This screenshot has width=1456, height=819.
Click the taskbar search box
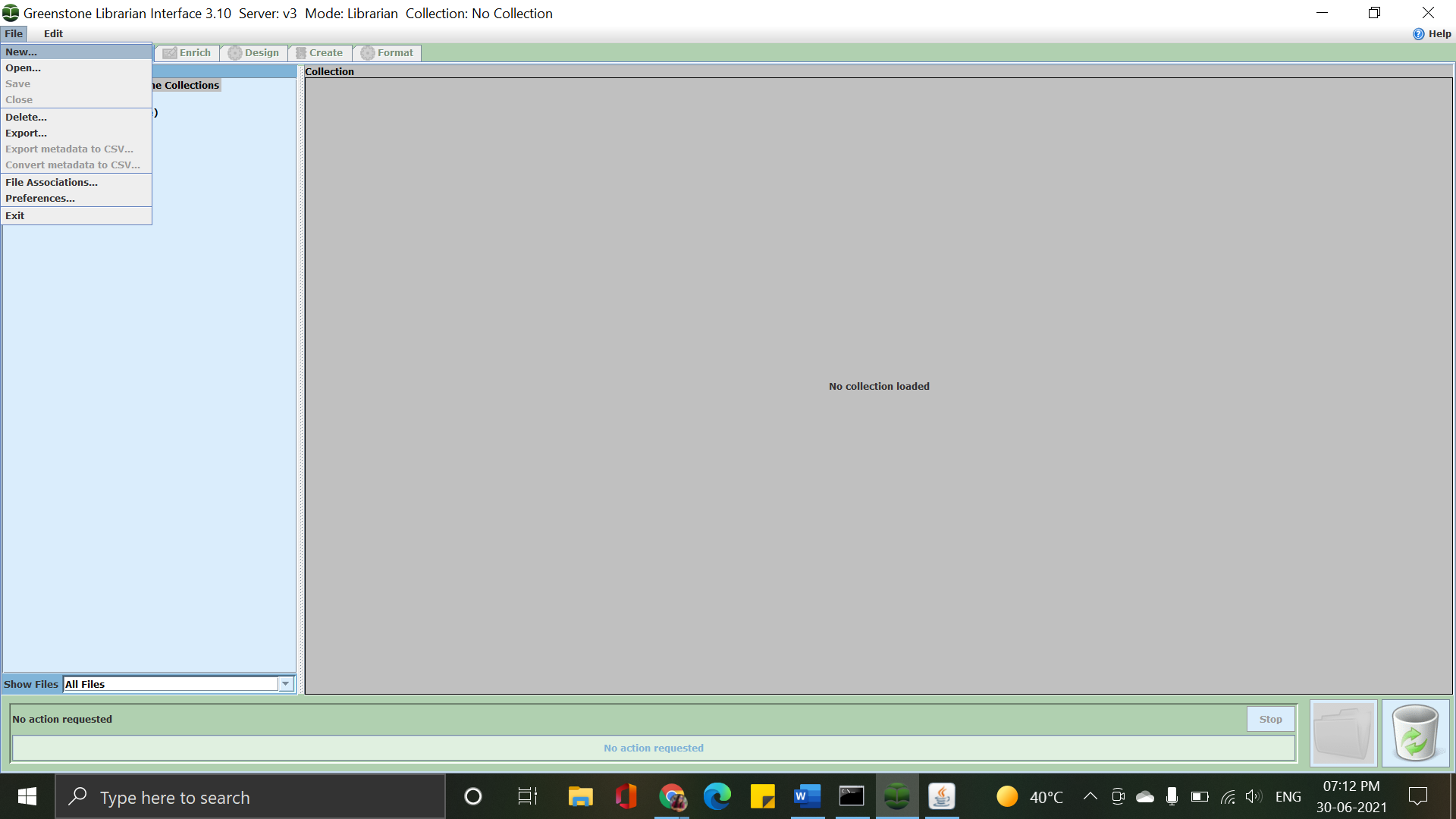(250, 796)
